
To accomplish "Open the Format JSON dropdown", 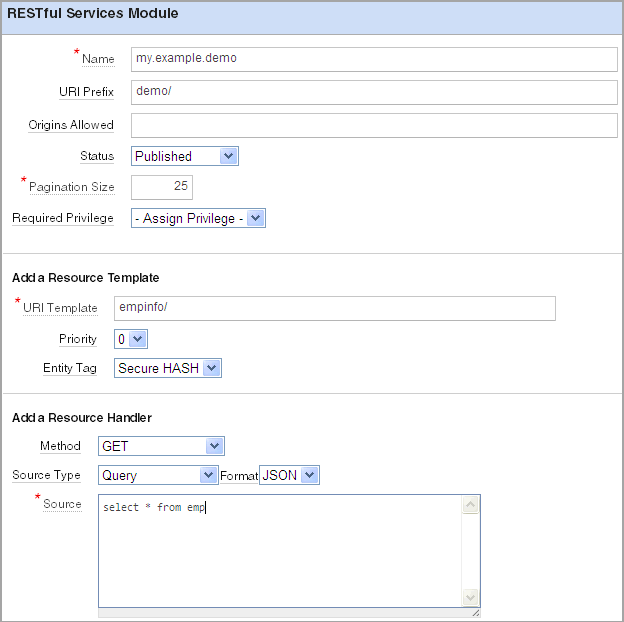I will point(289,475).
